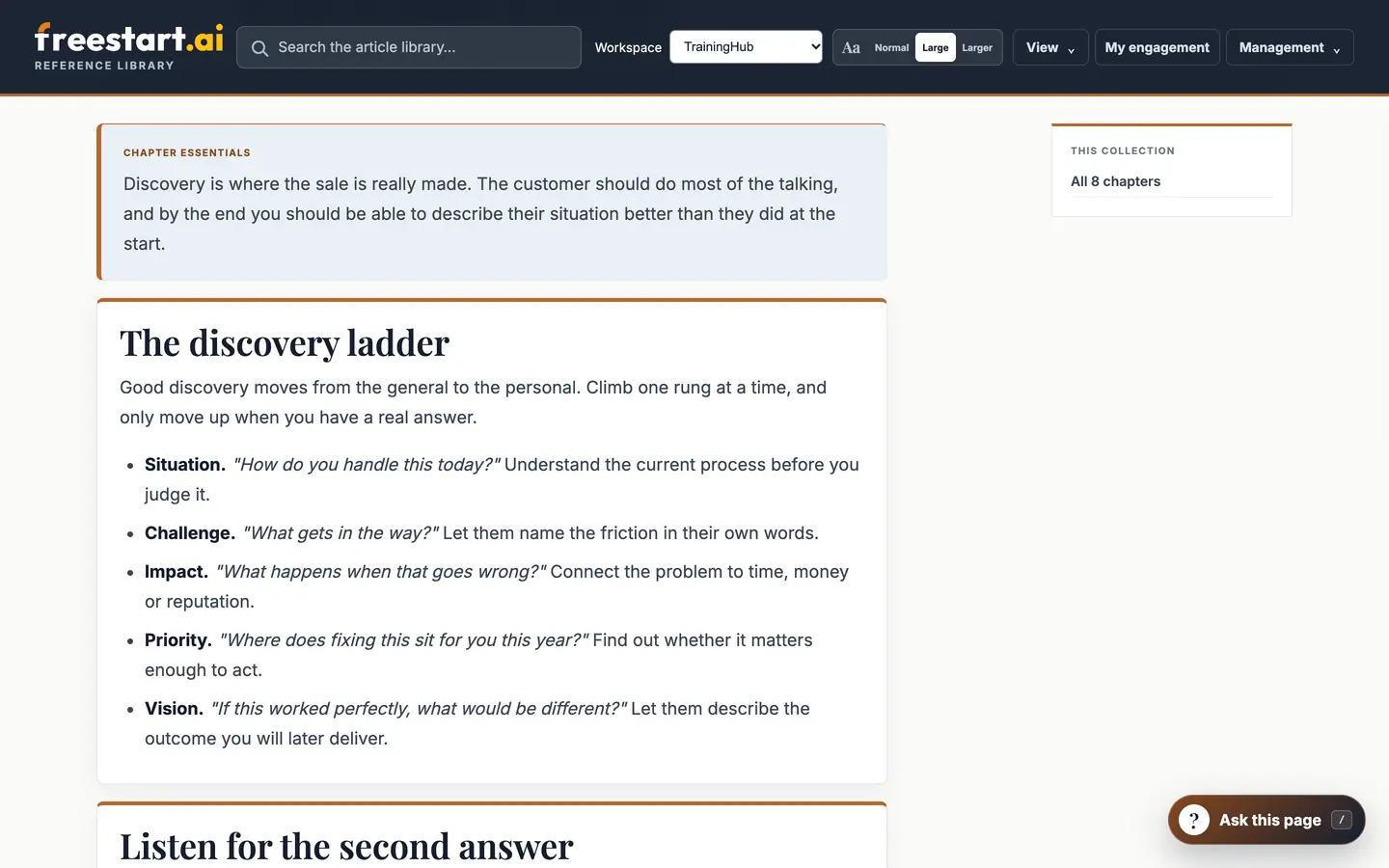Click the quote "What gets in the way?"
This screenshot has width=1389, height=868.
(x=340, y=533)
